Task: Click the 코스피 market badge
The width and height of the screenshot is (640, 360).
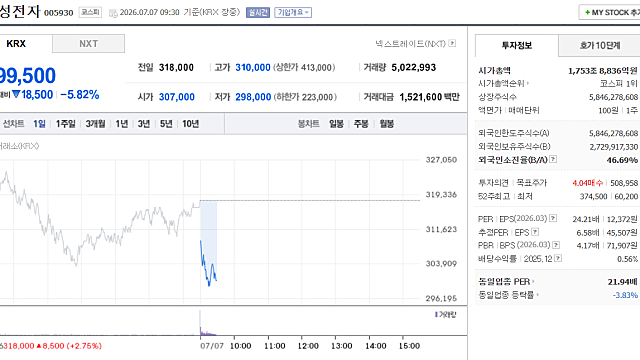Action: pos(90,12)
